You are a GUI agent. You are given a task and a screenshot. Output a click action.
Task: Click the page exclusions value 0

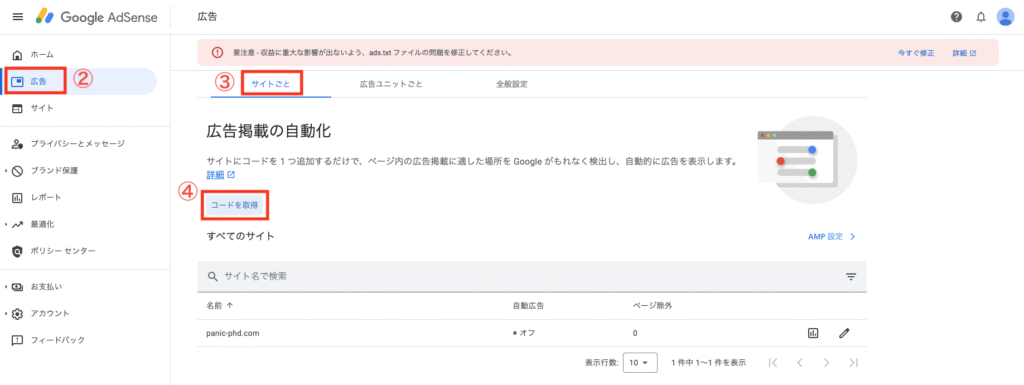click(x=635, y=333)
